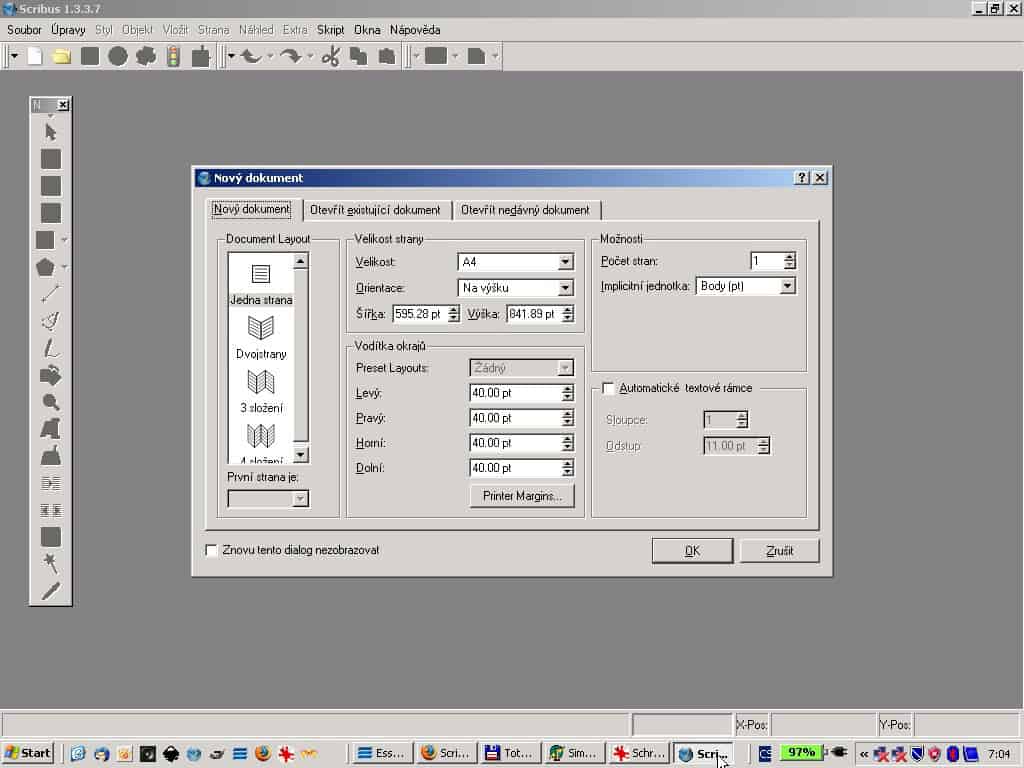The height and width of the screenshot is (768, 1024).
Task: Open the Implicitní jednotka units dropdown
Action: click(x=787, y=286)
